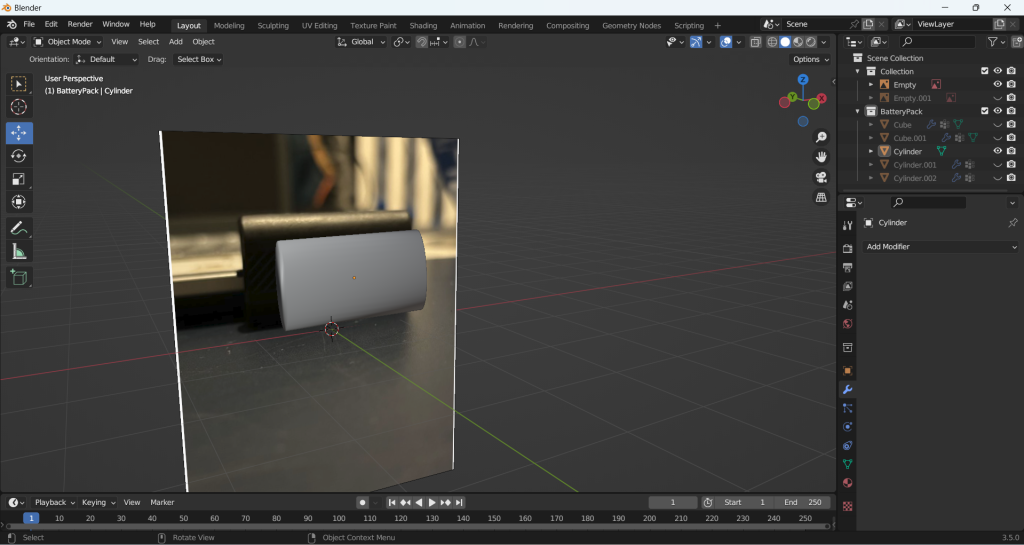
Task: Expand the Select Box drag dropdown
Action: click(x=199, y=59)
